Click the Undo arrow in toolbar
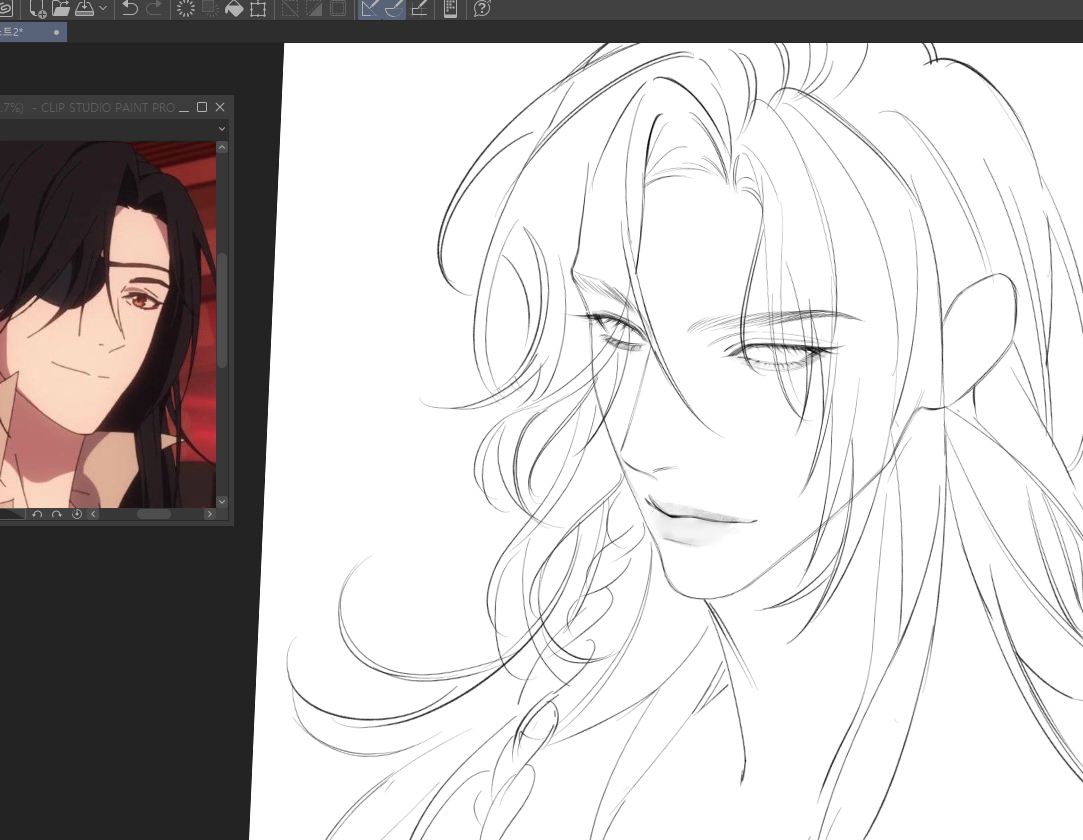This screenshot has height=840, width=1083. [130, 9]
